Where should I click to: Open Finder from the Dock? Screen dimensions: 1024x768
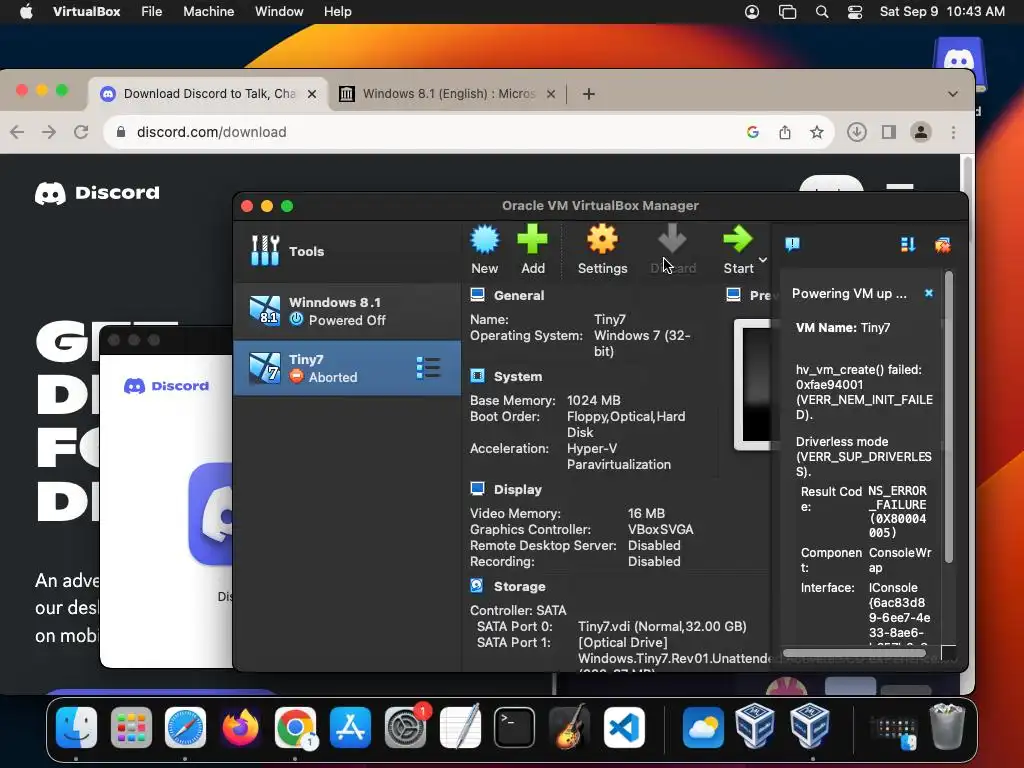(76, 727)
